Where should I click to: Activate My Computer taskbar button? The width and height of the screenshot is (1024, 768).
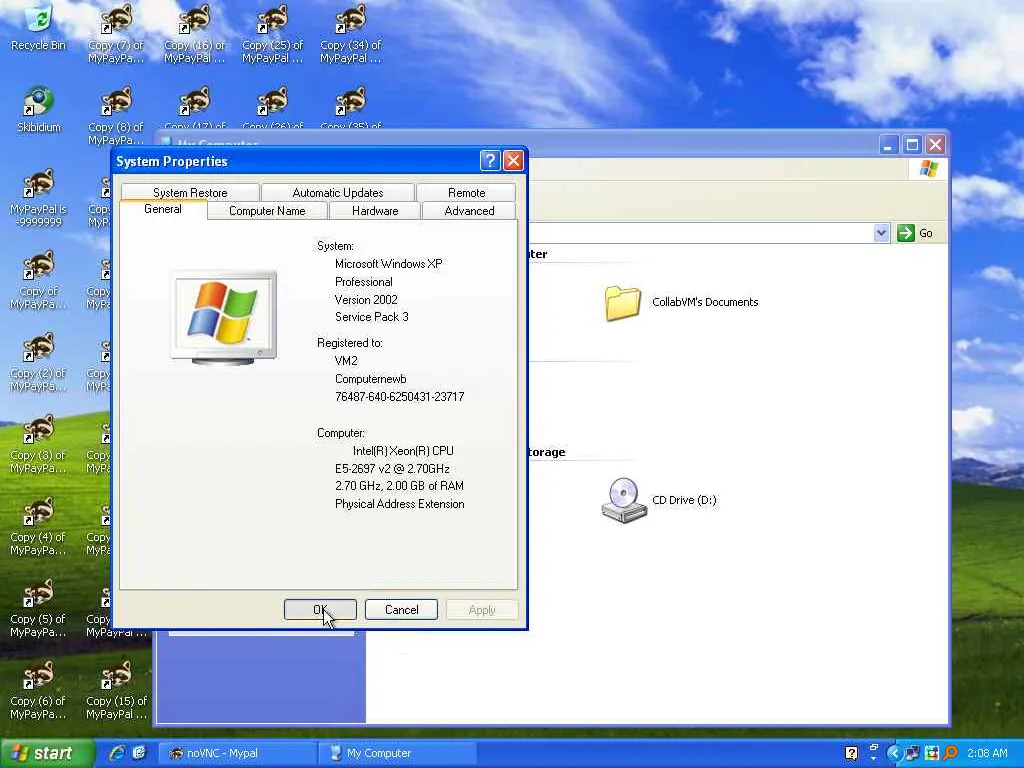tap(397, 753)
